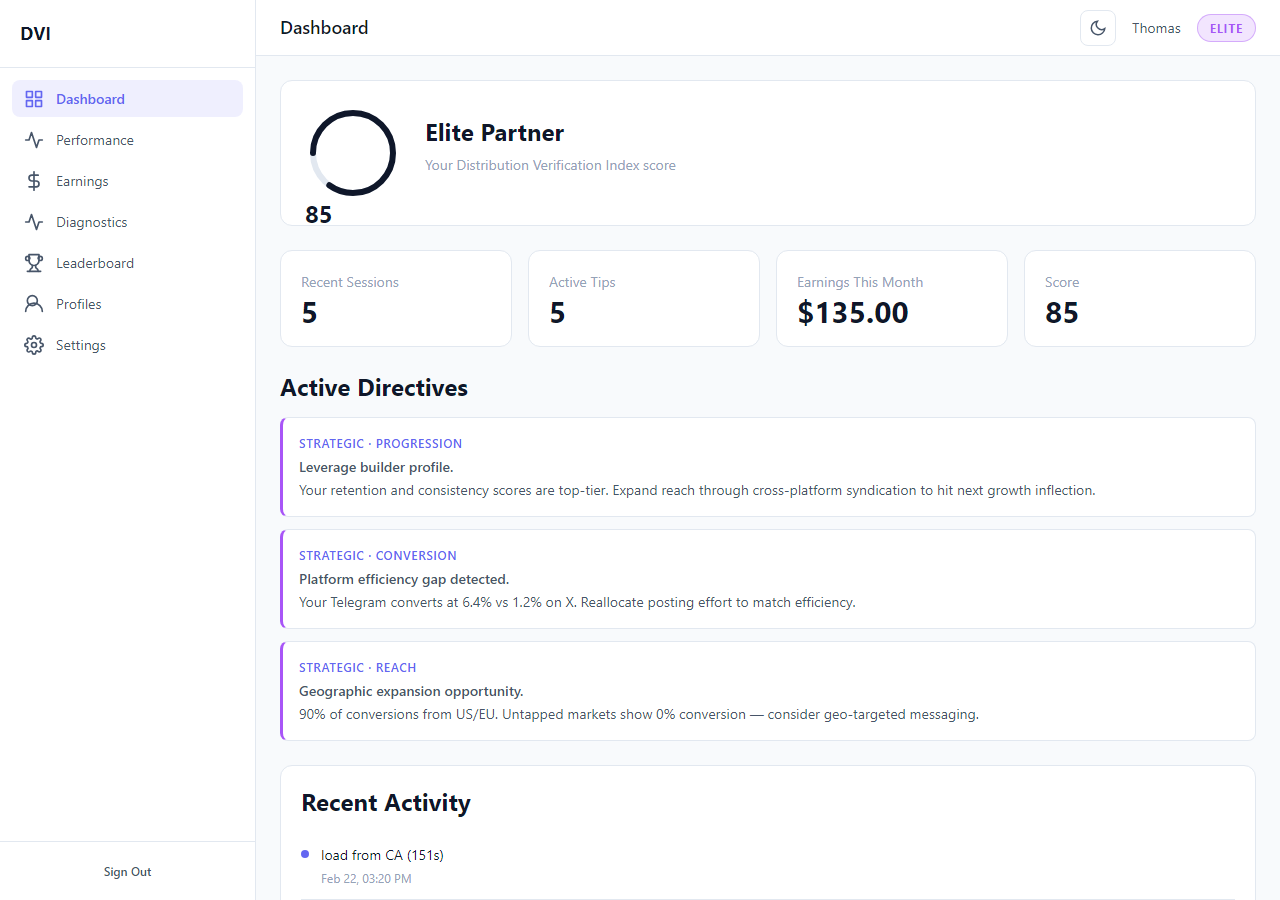Click 'Geographic expansion opportunity.' text
Image resolution: width=1280 pixels, height=900 pixels.
[411, 691]
